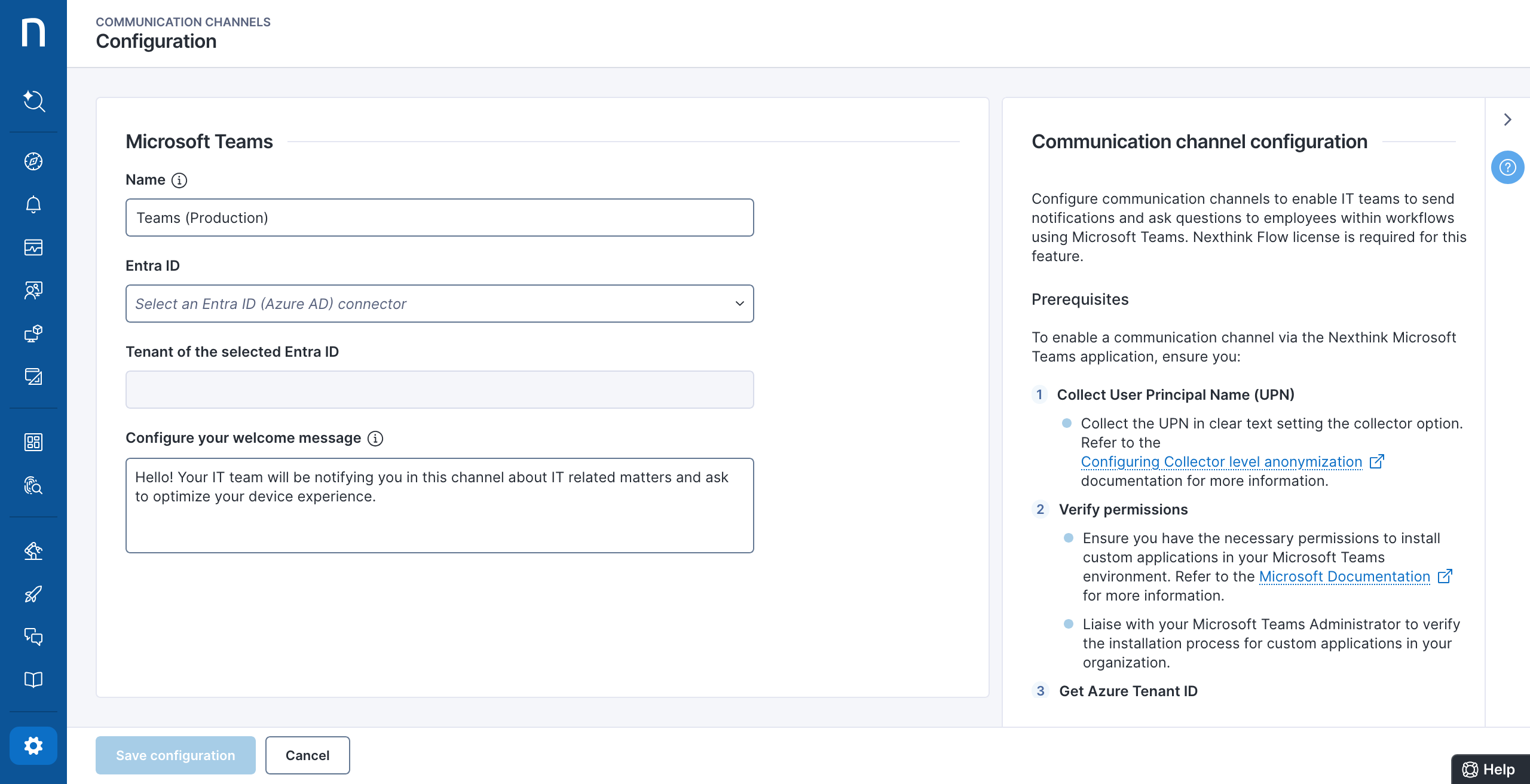Open the rocket icon in the sidebar
Screen dimensions: 1530x784
click(x=33, y=594)
